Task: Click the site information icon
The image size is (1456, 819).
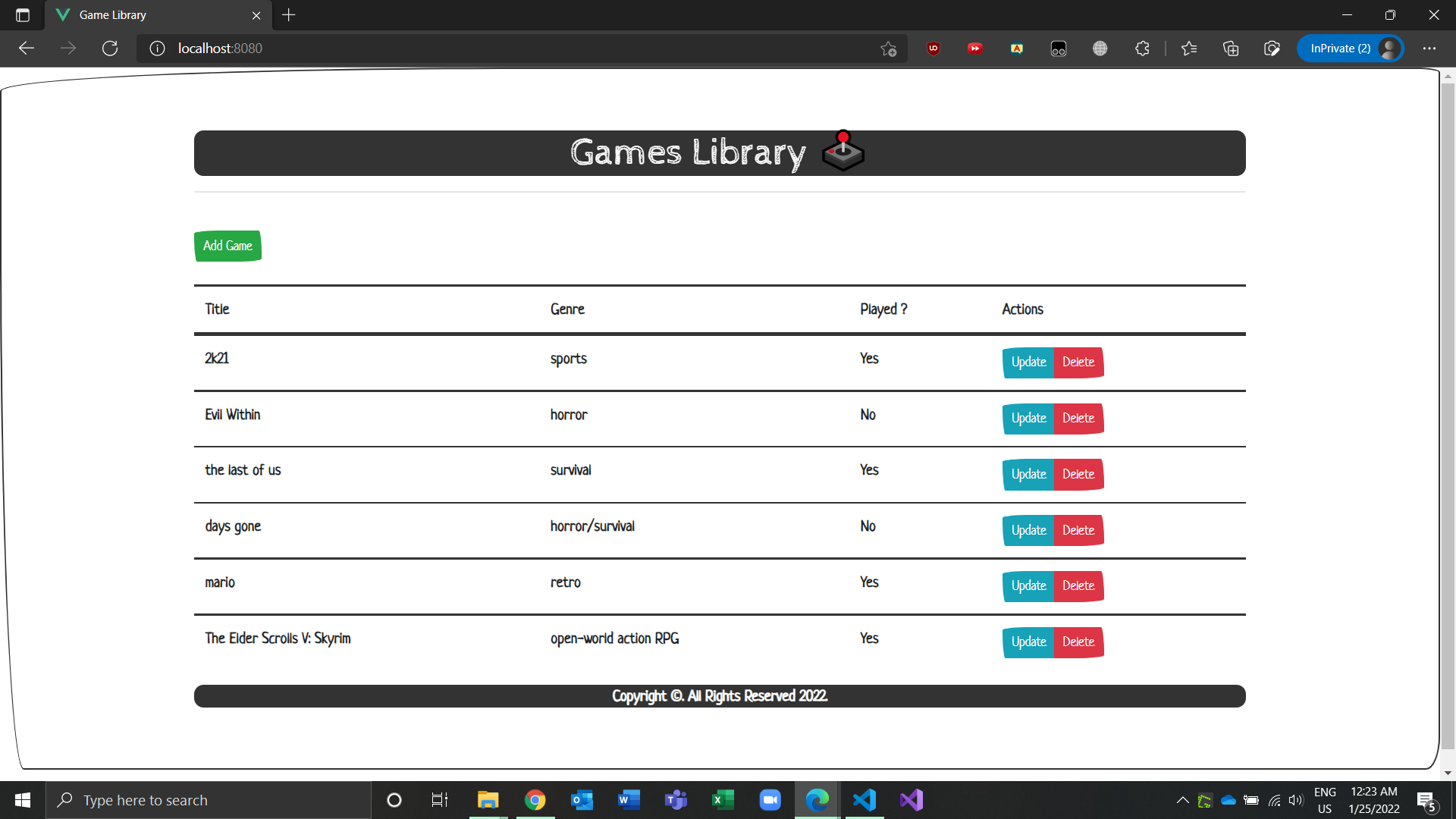Action: (157, 49)
